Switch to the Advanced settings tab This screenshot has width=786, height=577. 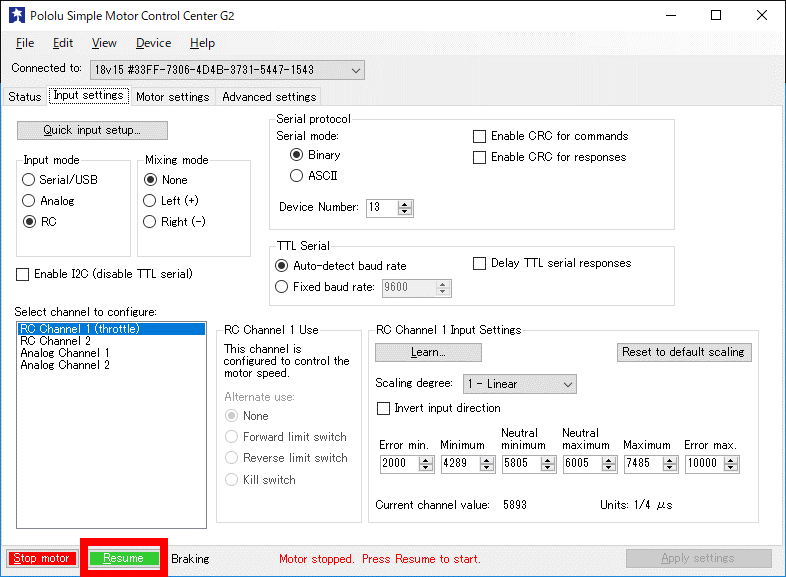(x=269, y=97)
